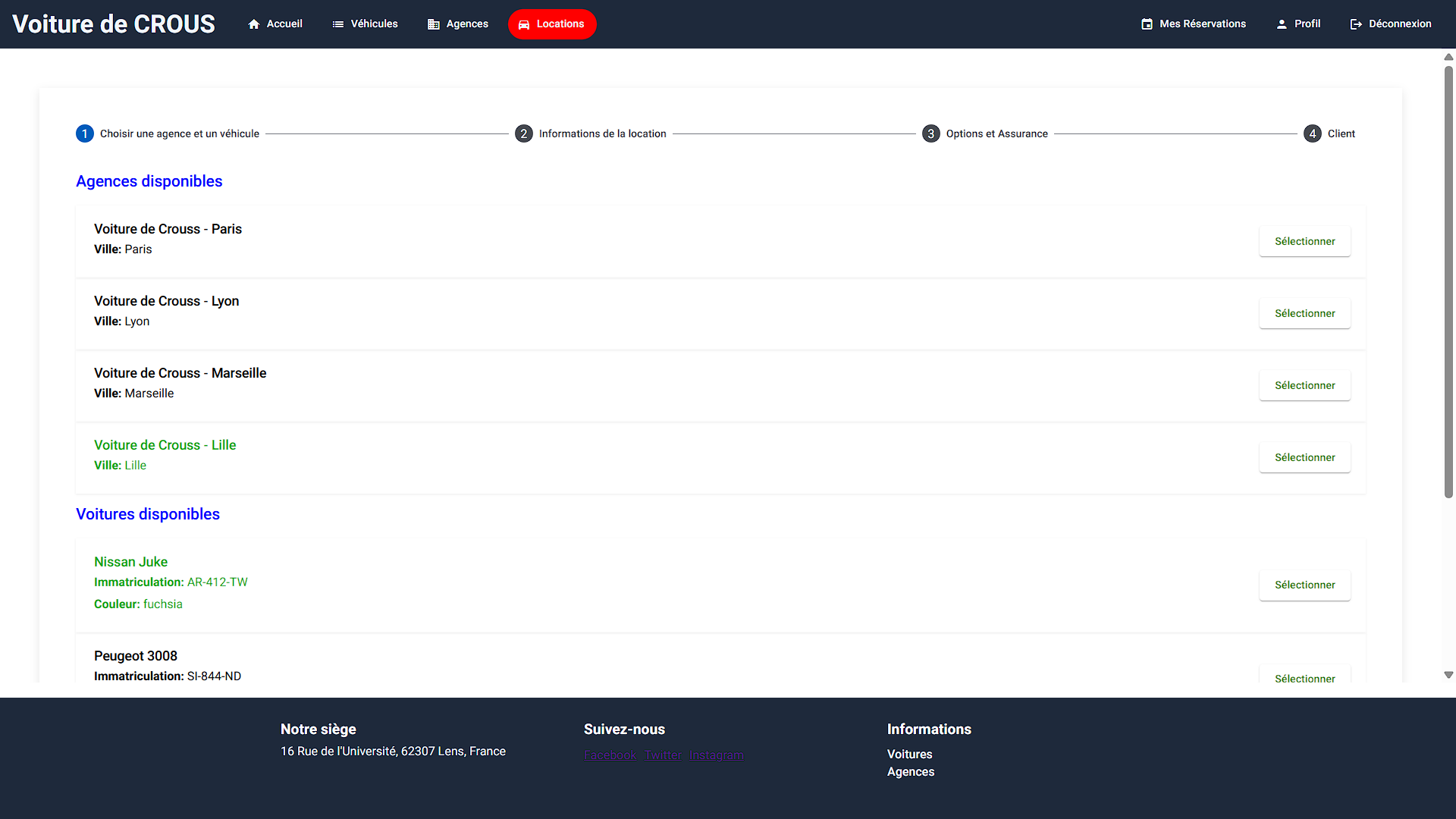Click the Voiture de CROUS site title
This screenshot has width=1456, height=819.
(114, 24)
